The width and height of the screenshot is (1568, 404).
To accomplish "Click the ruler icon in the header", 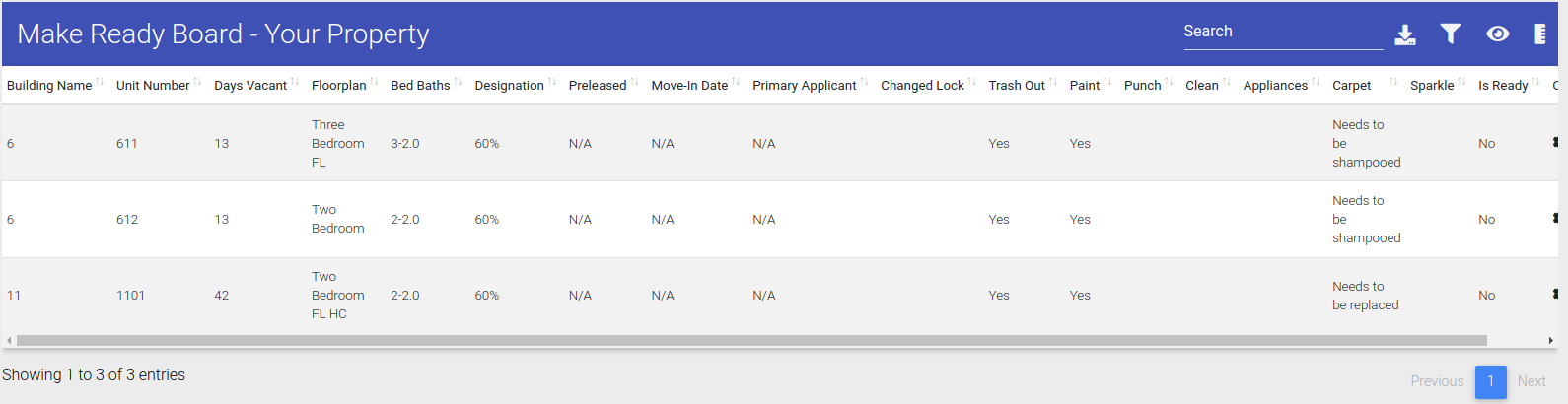I will pos(1539,34).
